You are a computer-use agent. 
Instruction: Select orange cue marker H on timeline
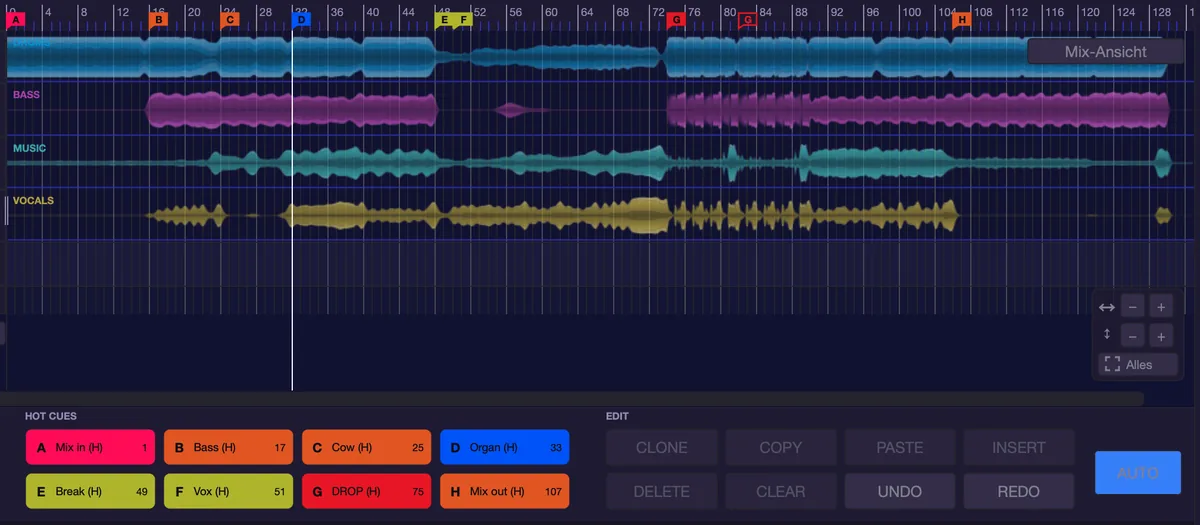[x=961, y=19]
